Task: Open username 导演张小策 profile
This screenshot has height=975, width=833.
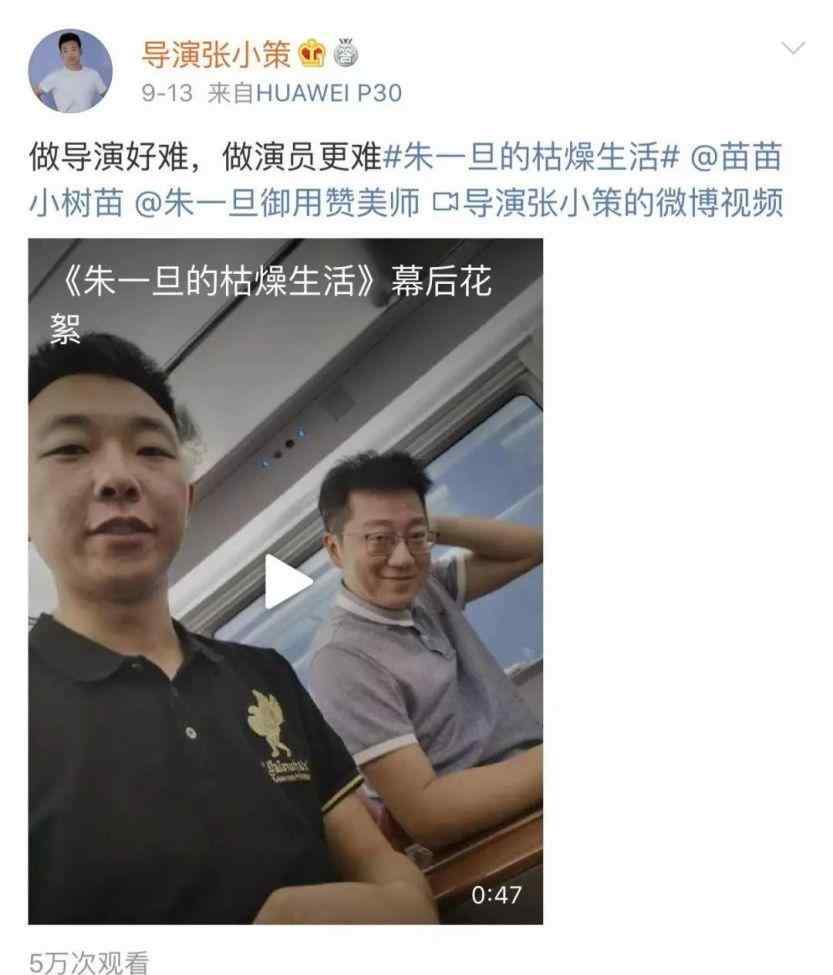Action: (216, 54)
